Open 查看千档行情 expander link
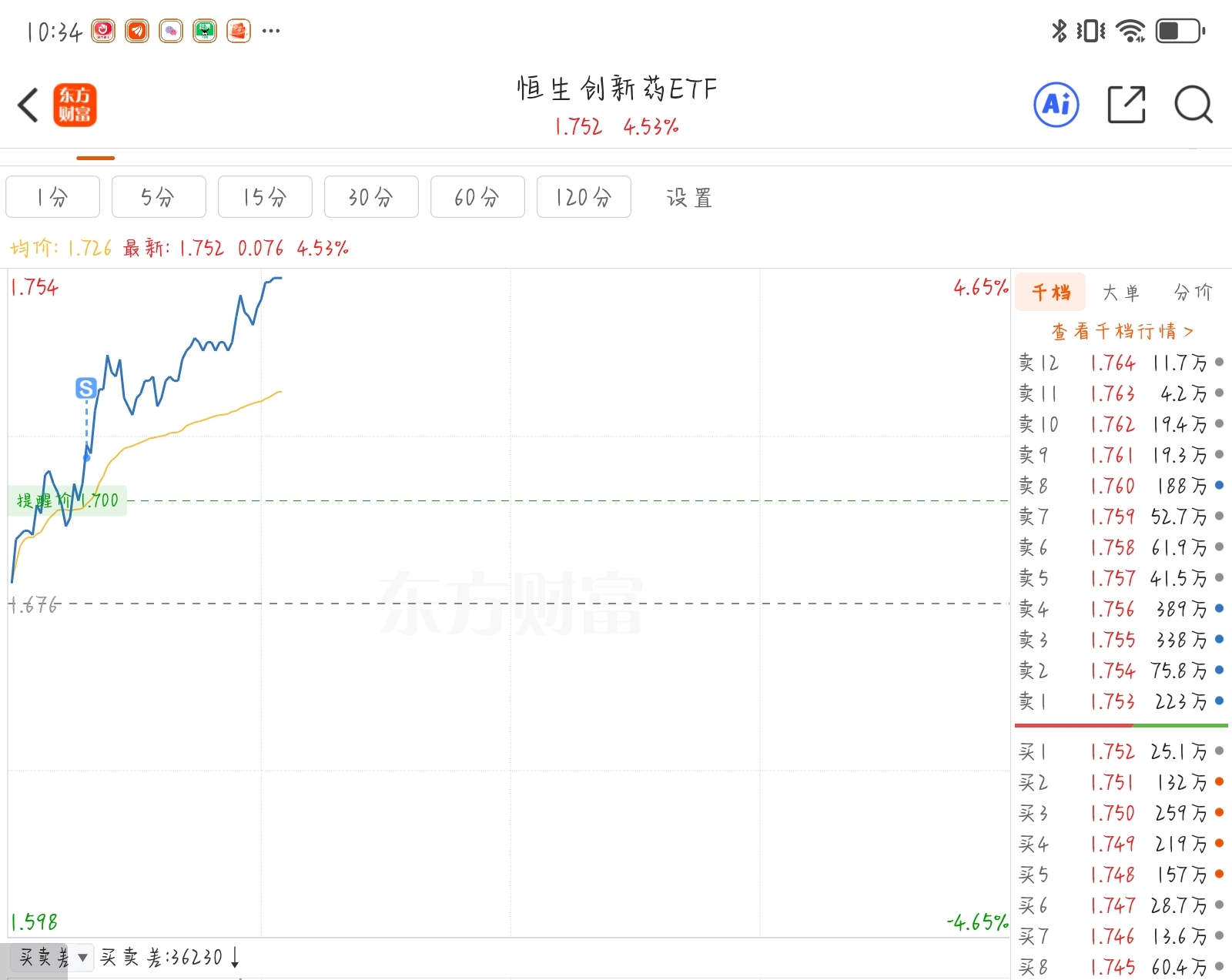 (x=1122, y=331)
